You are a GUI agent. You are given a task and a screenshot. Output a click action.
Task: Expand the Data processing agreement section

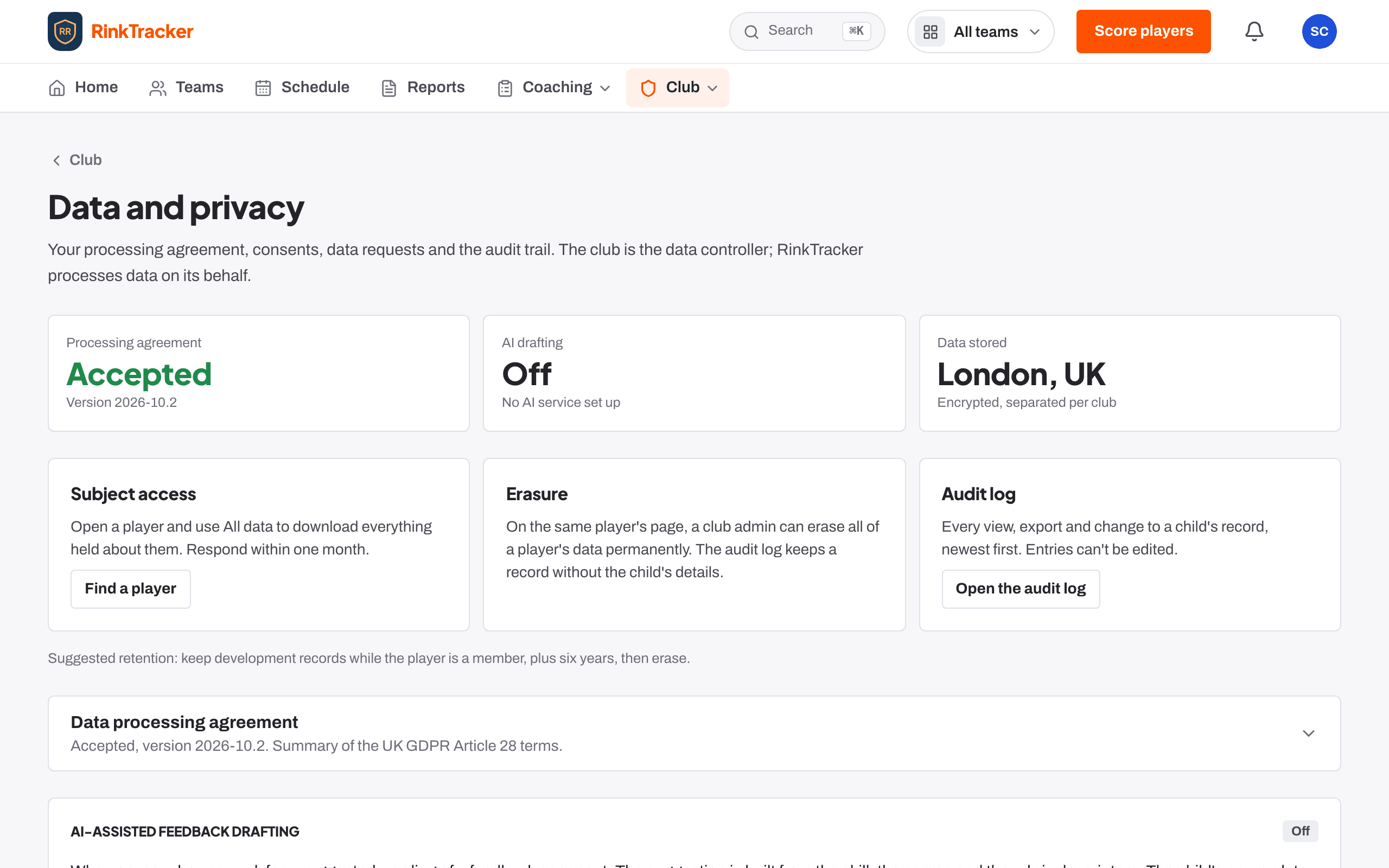[694, 733]
